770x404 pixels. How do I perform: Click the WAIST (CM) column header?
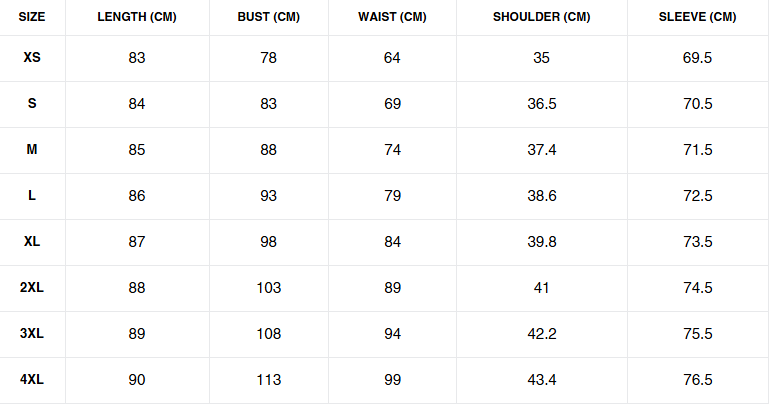(392, 17)
